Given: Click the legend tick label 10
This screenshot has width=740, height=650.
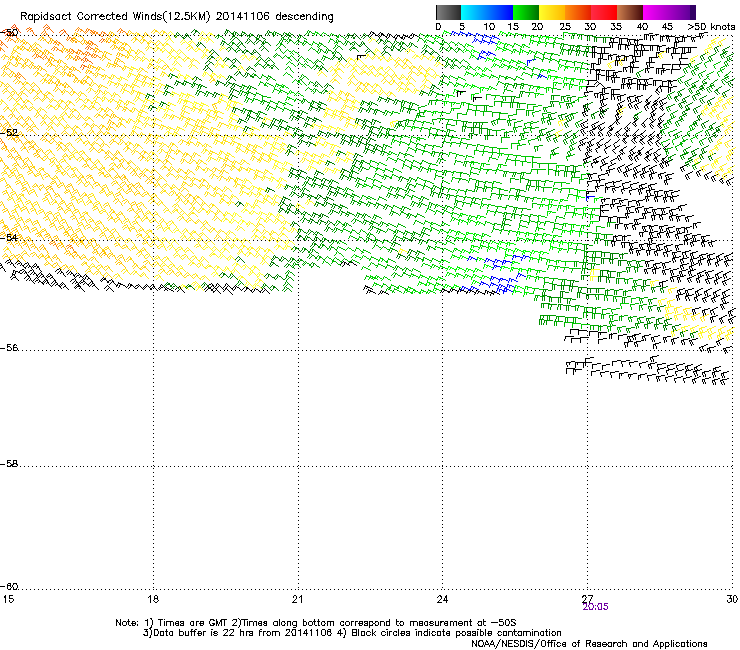Looking at the screenshot, I should coord(489,27).
